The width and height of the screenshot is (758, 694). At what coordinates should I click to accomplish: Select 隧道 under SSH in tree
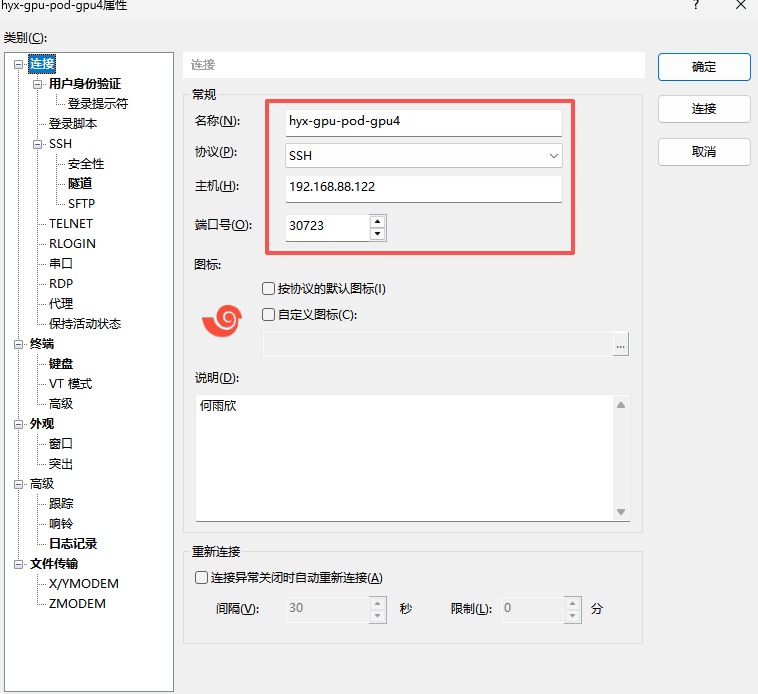point(80,184)
